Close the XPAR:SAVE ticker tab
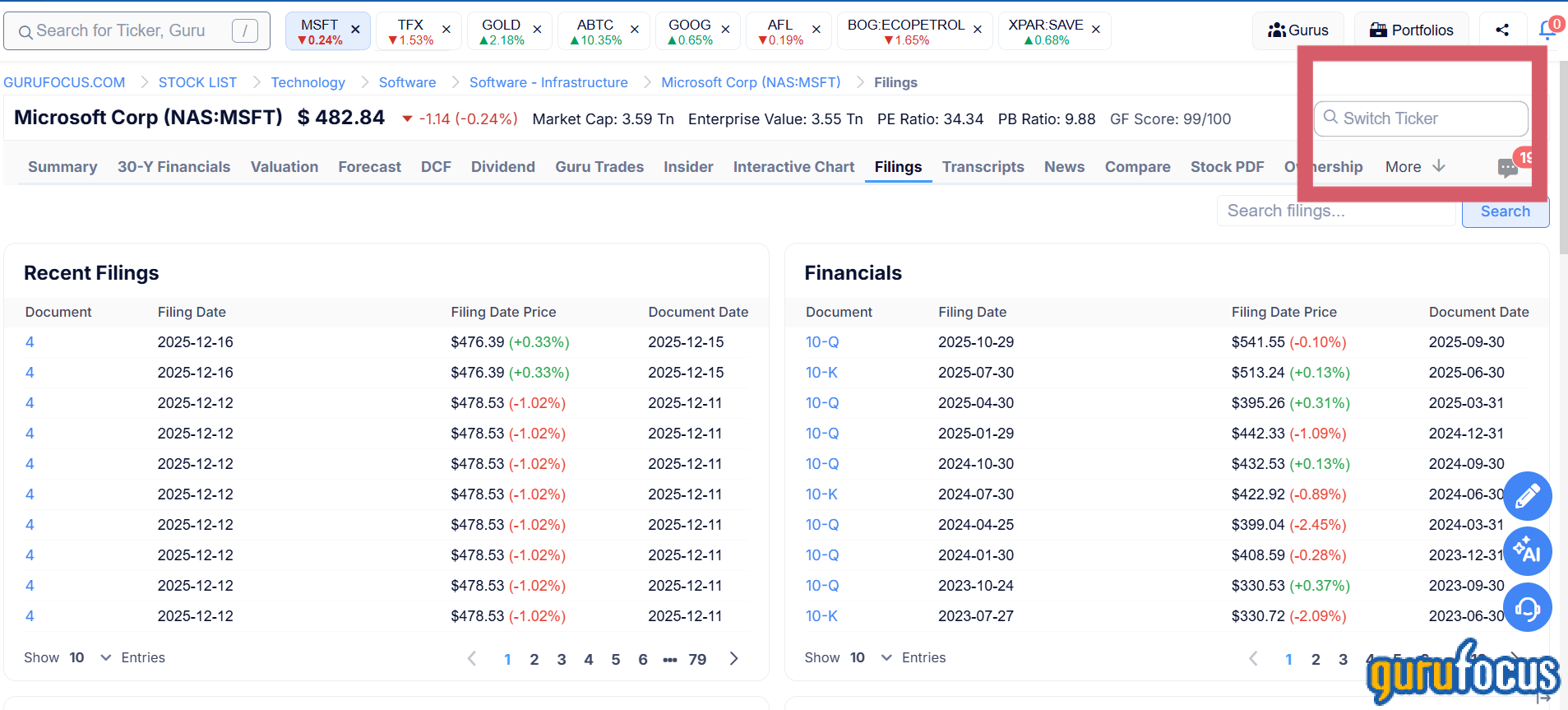Viewport: 1568px width, 710px height. [1096, 30]
